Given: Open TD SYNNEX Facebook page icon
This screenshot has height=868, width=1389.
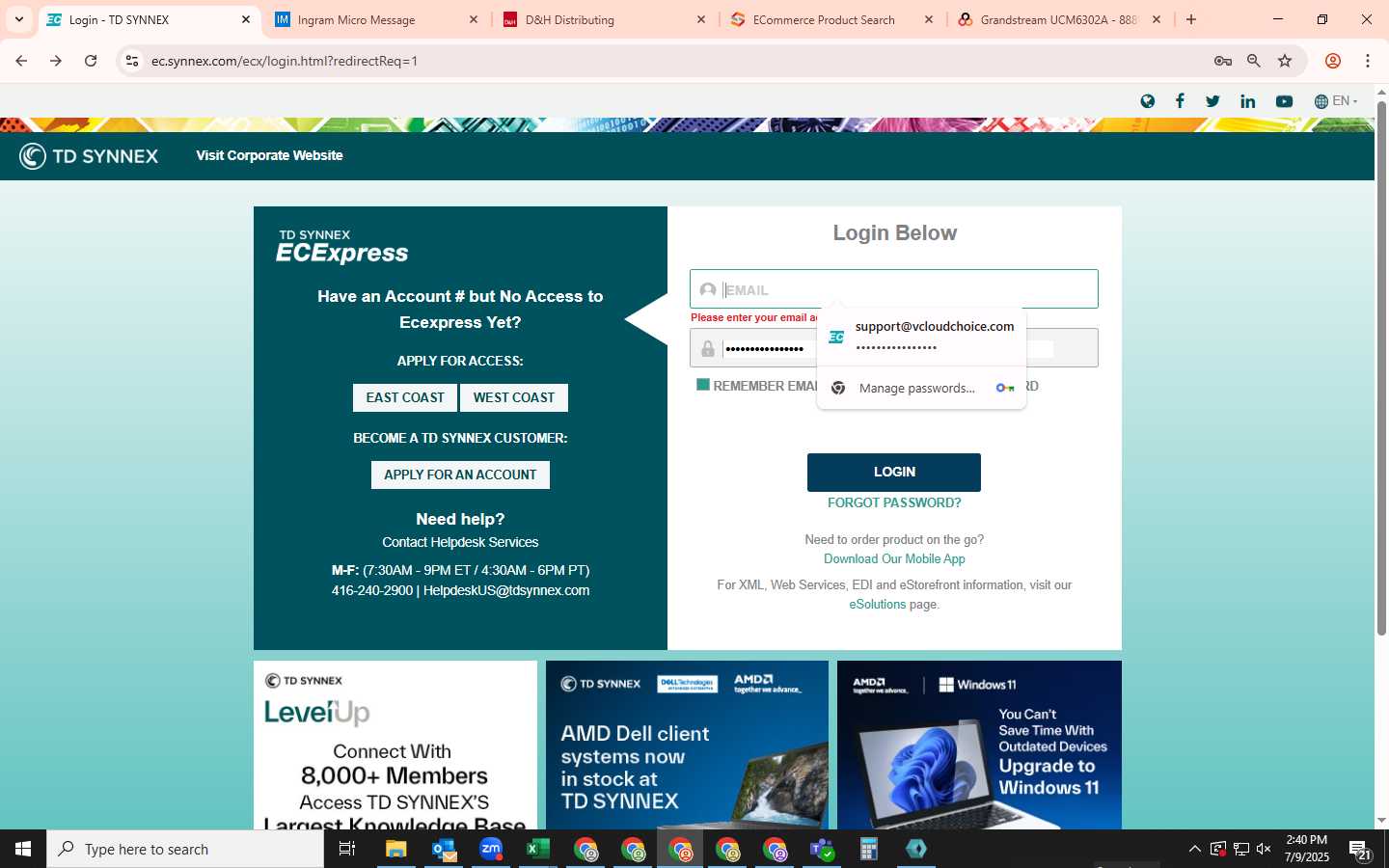Looking at the screenshot, I should coord(1180,101).
